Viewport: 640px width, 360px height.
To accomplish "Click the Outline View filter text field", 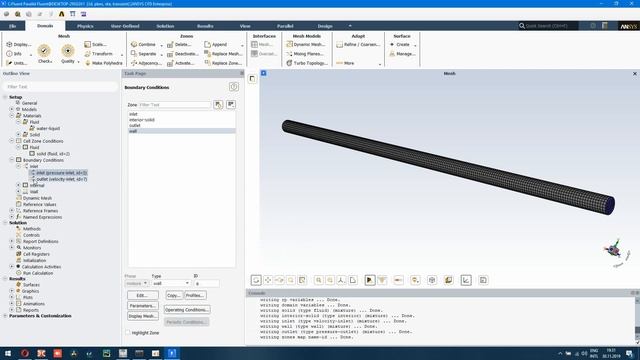I will 60,87.
